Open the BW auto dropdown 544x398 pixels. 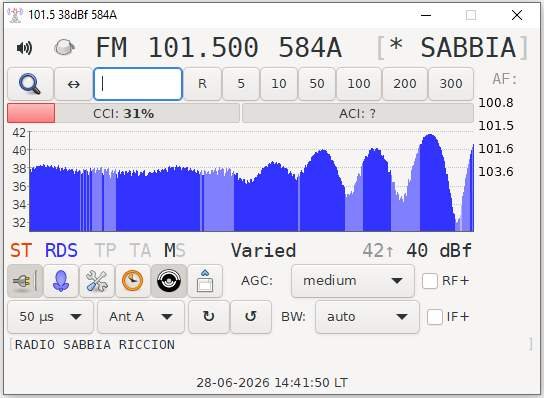(367, 317)
